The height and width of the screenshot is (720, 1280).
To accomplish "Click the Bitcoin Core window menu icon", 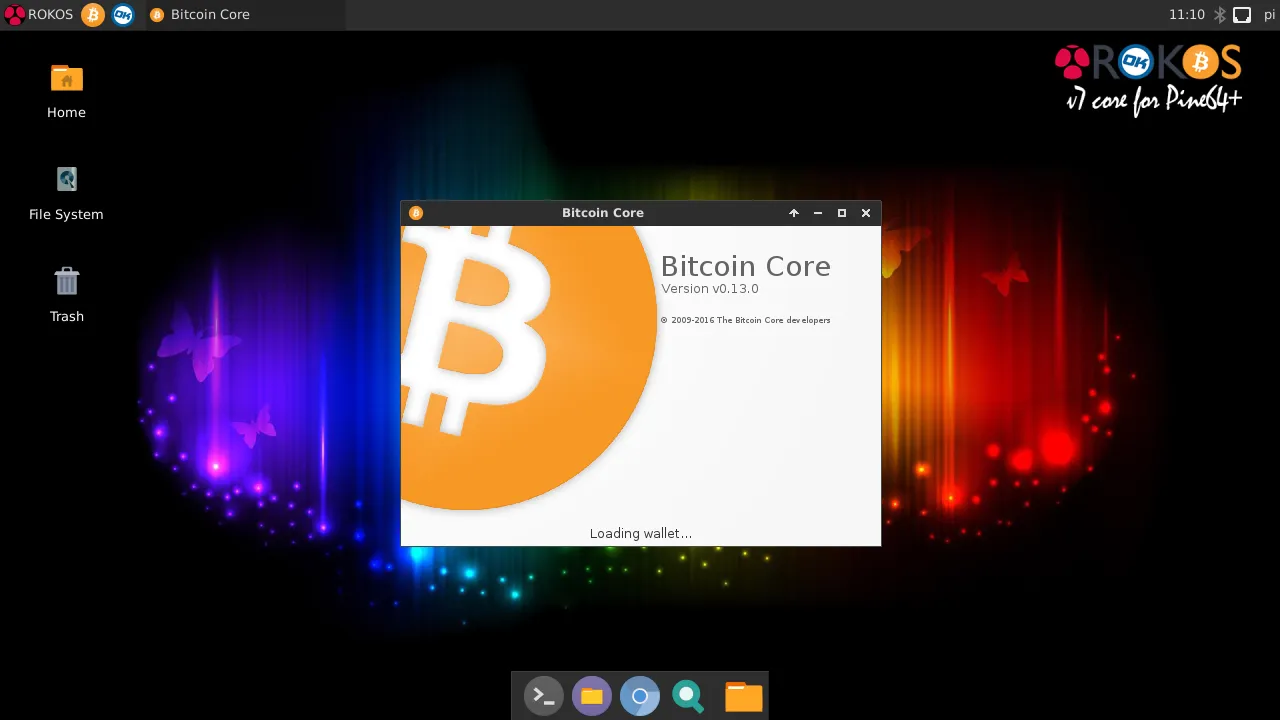I will pyautogui.click(x=416, y=213).
